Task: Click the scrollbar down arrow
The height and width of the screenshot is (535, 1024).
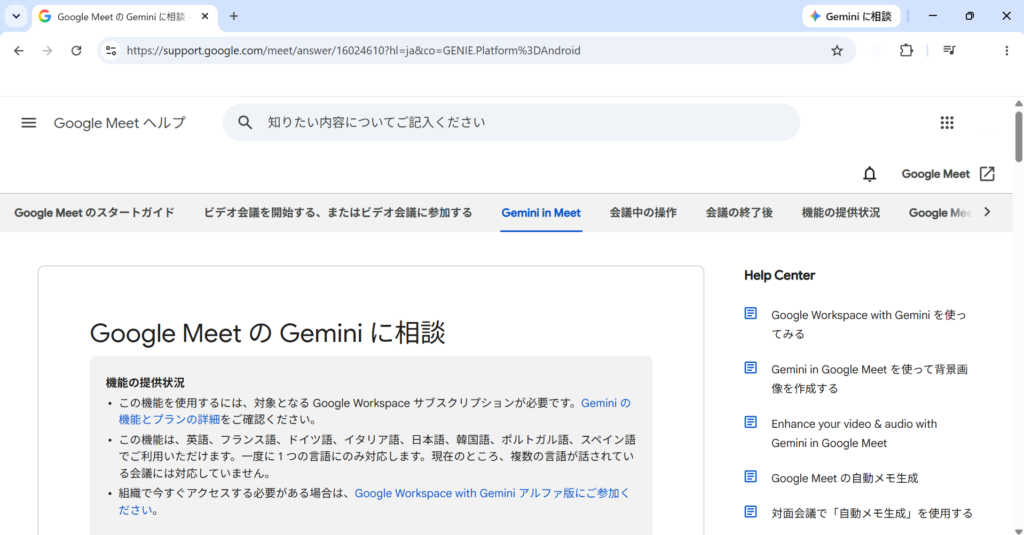Action: [x=1019, y=531]
